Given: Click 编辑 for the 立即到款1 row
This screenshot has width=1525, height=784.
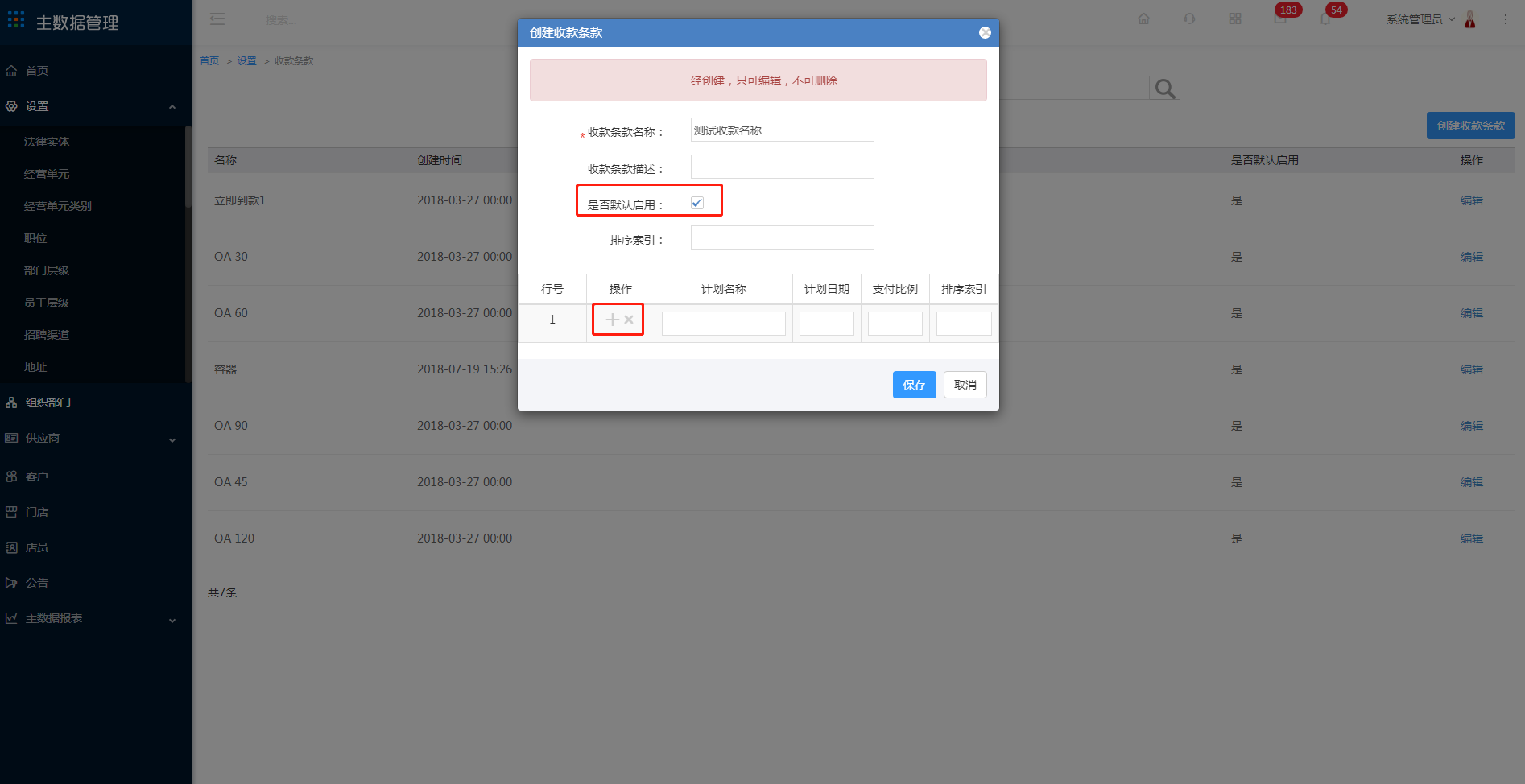Looking at the screenshot, I should [x=1472, y=200].
